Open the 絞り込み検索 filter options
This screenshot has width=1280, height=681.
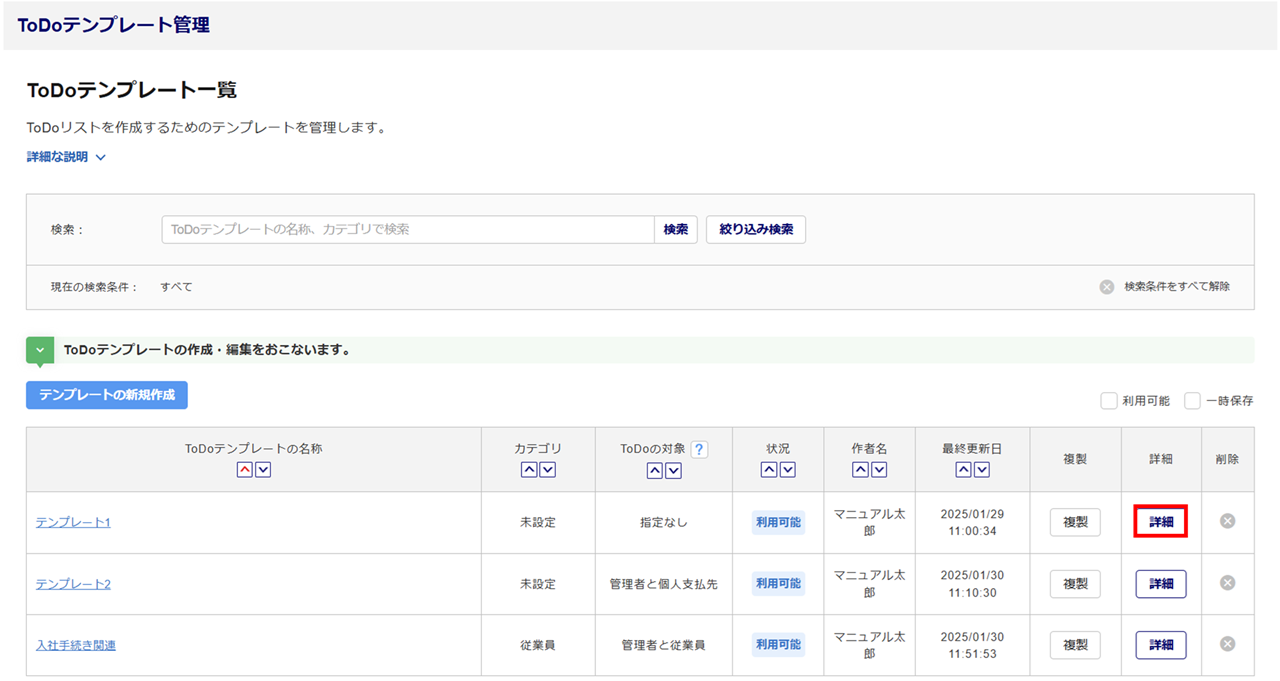pyautogui.click(x=755, y=229)
